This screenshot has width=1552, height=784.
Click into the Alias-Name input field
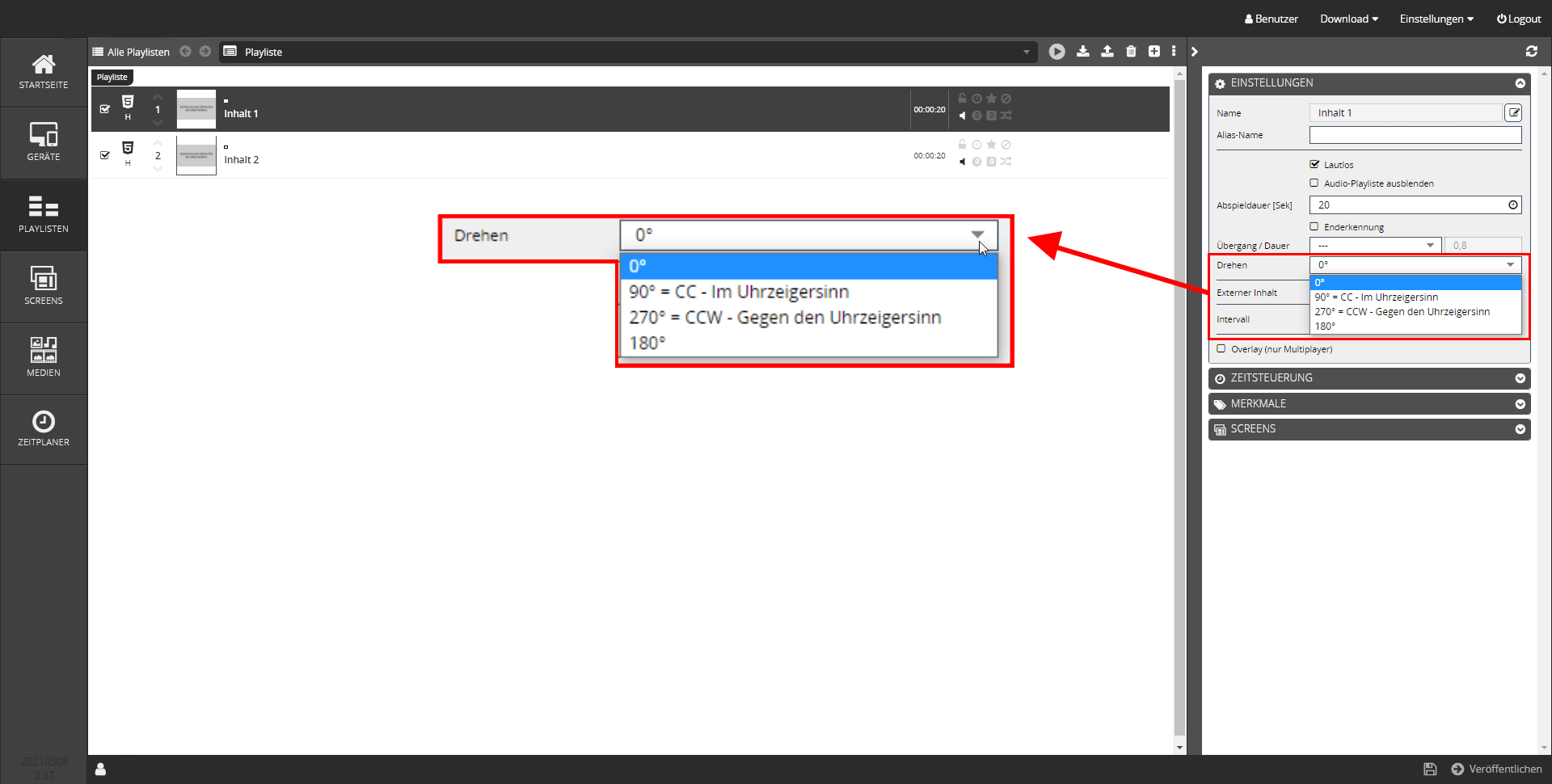point(1415,135)
